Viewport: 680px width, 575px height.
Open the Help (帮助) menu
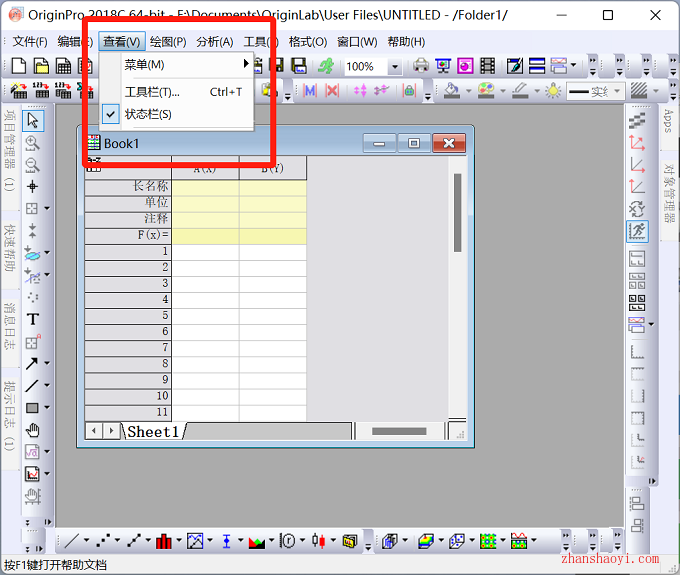click(x=406, y=42)
